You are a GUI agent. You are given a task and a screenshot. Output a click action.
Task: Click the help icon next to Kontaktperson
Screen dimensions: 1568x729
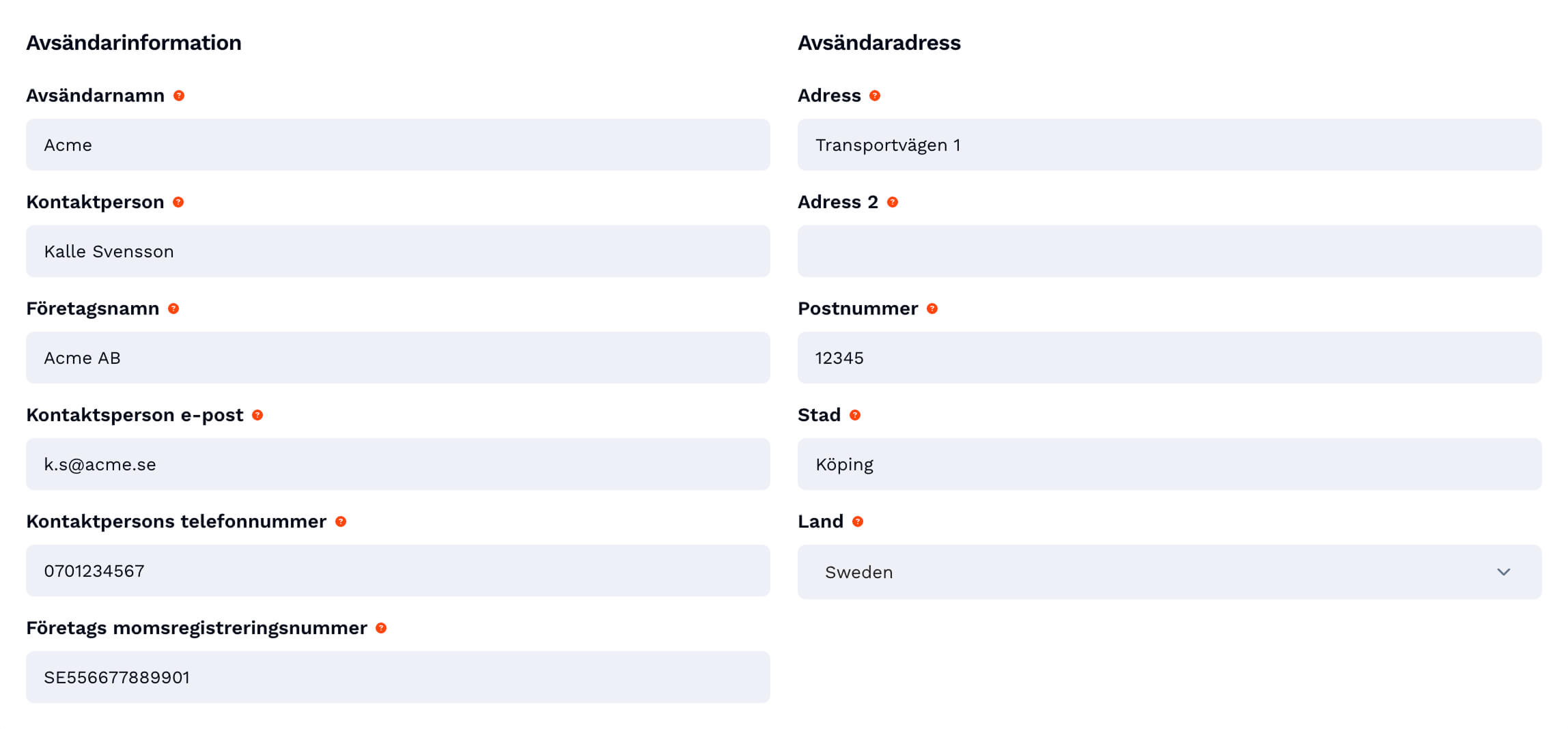[178, 202]
